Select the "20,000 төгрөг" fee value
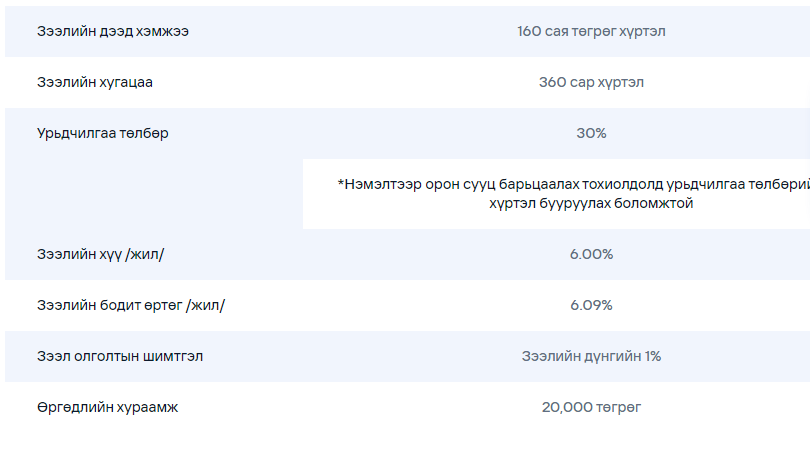Image resolution: width=810 pixels, height=451 pixels. click(591, 408)
